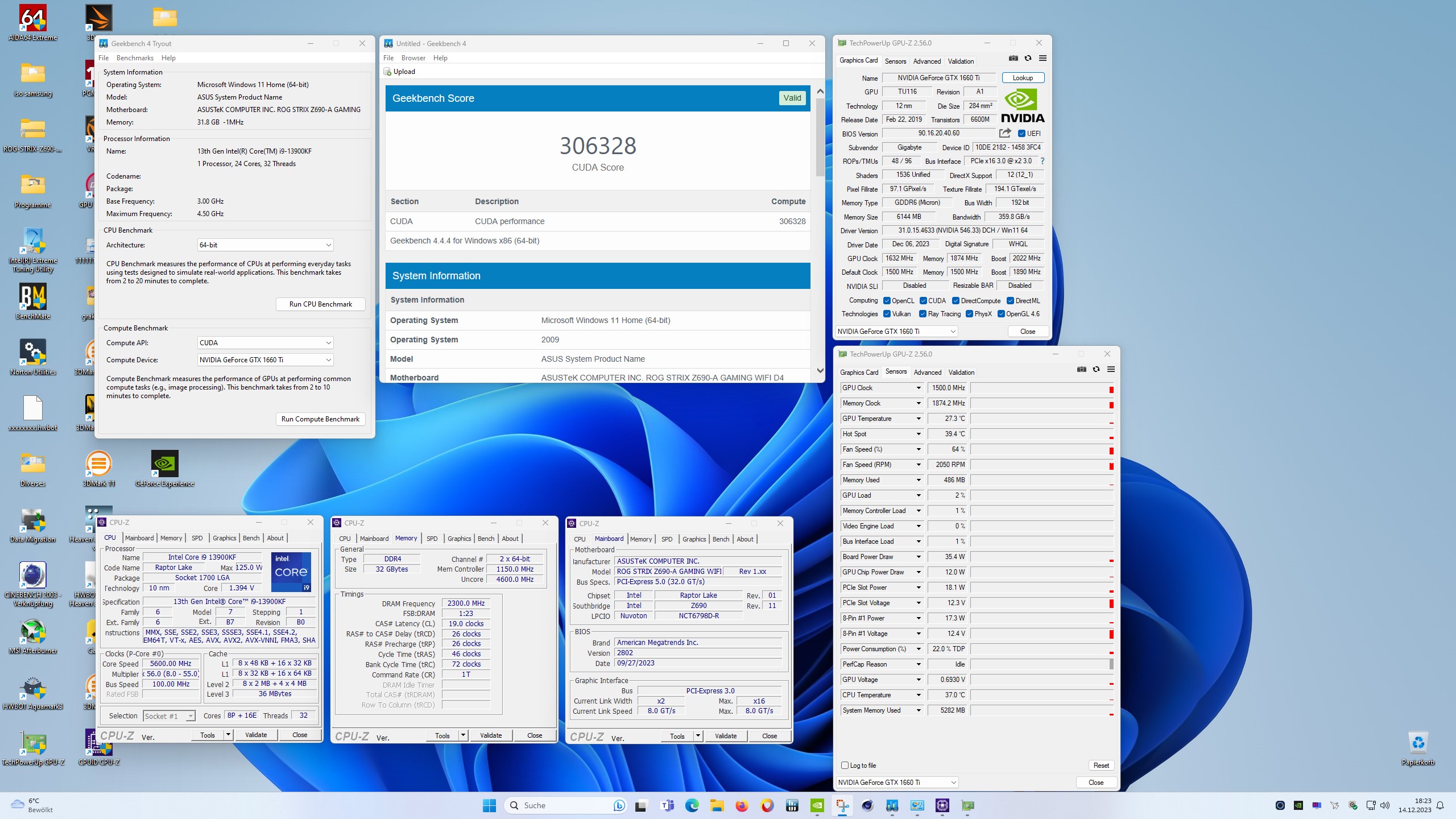Image resolution: width=1456 pixels, height=819 pixels.
Task: Open File Explorer from taskbar
Action: click(717, 805)
